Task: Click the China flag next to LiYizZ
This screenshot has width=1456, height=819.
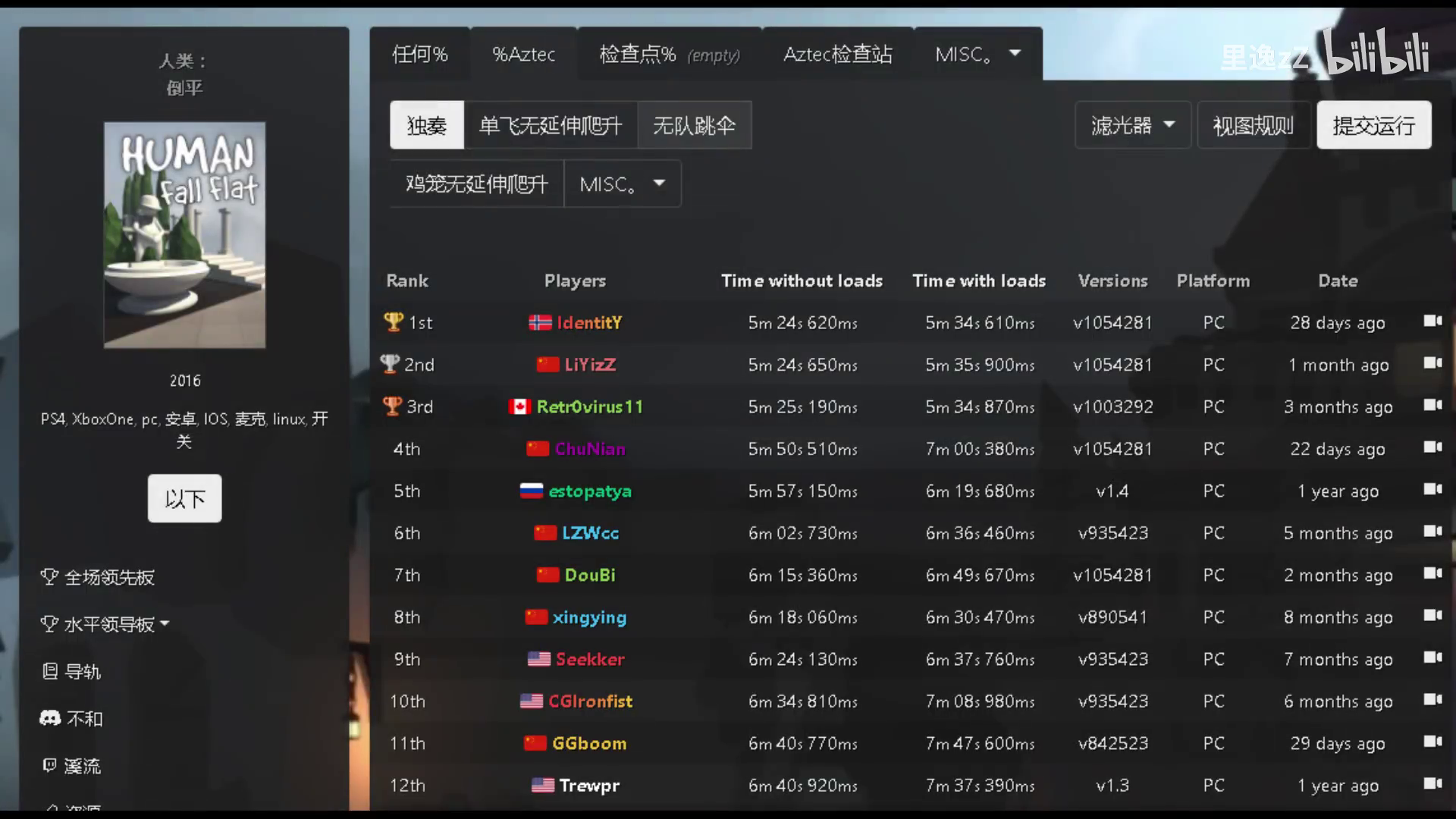Action: coord(548,365)
